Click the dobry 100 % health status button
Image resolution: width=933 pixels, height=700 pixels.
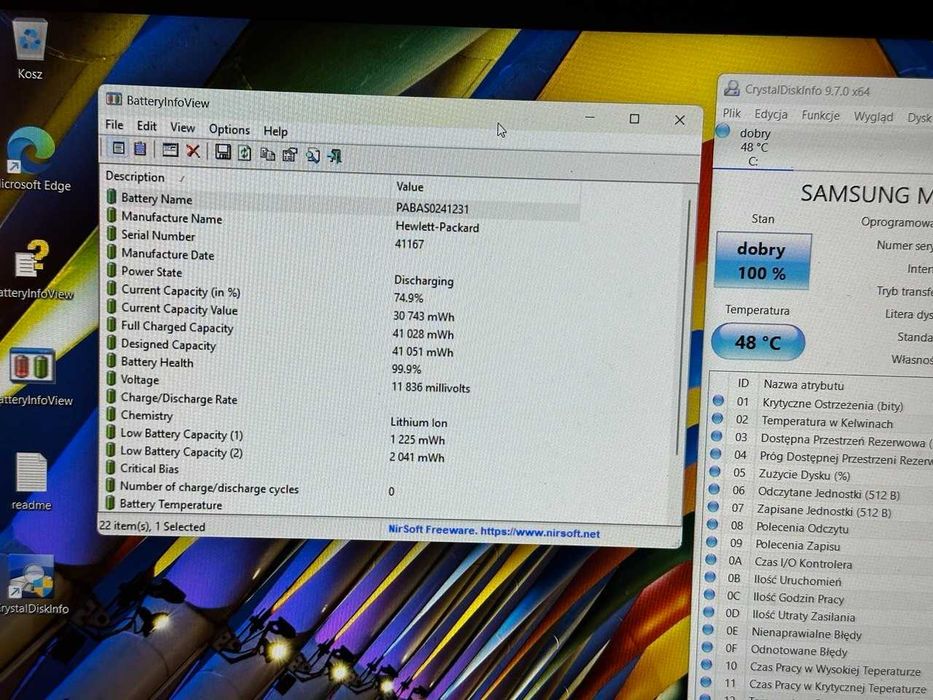[762, 261]
